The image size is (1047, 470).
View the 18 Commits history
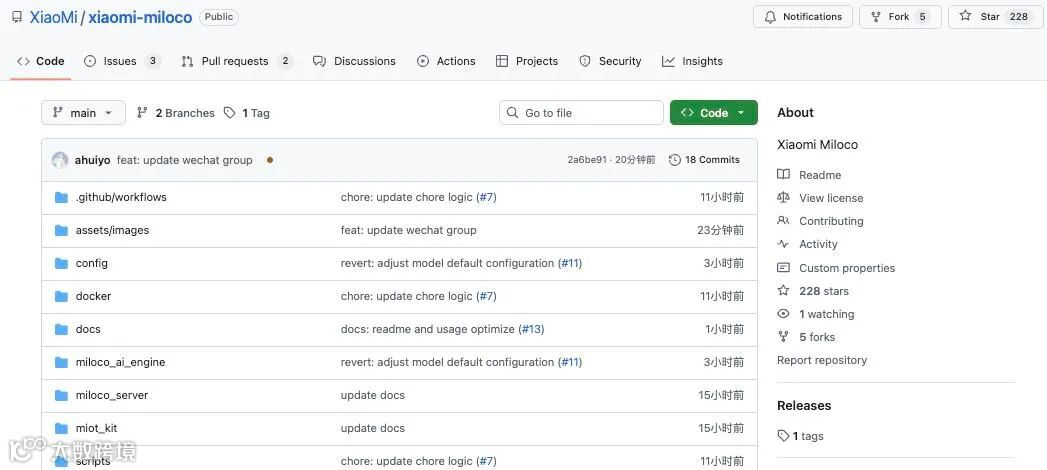tap(704, 160)
